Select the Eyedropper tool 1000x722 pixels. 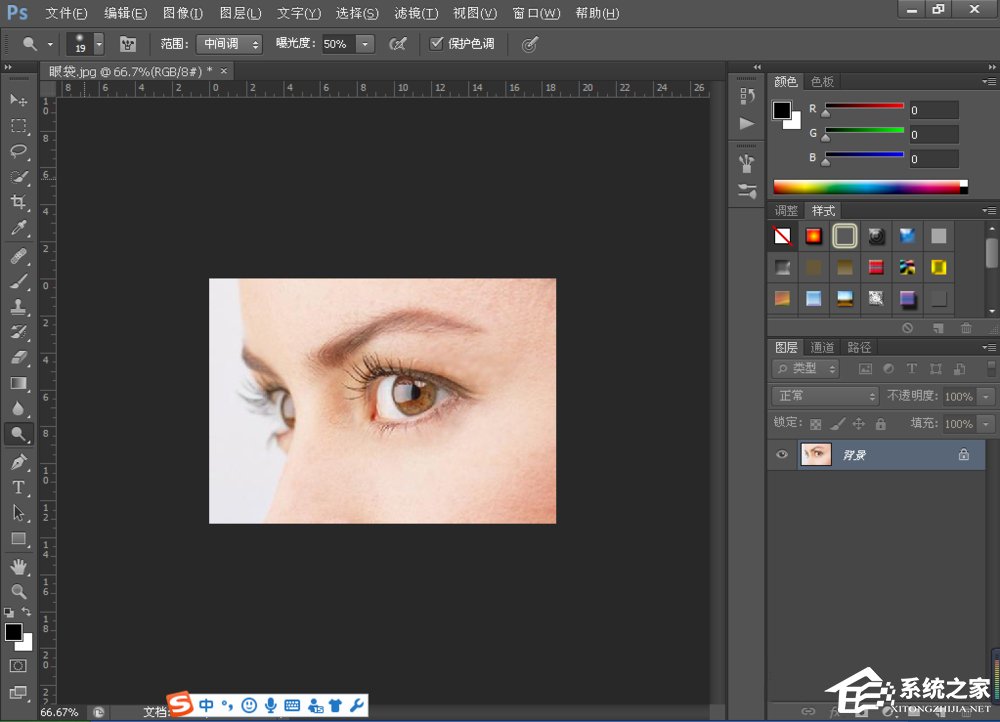19,229
